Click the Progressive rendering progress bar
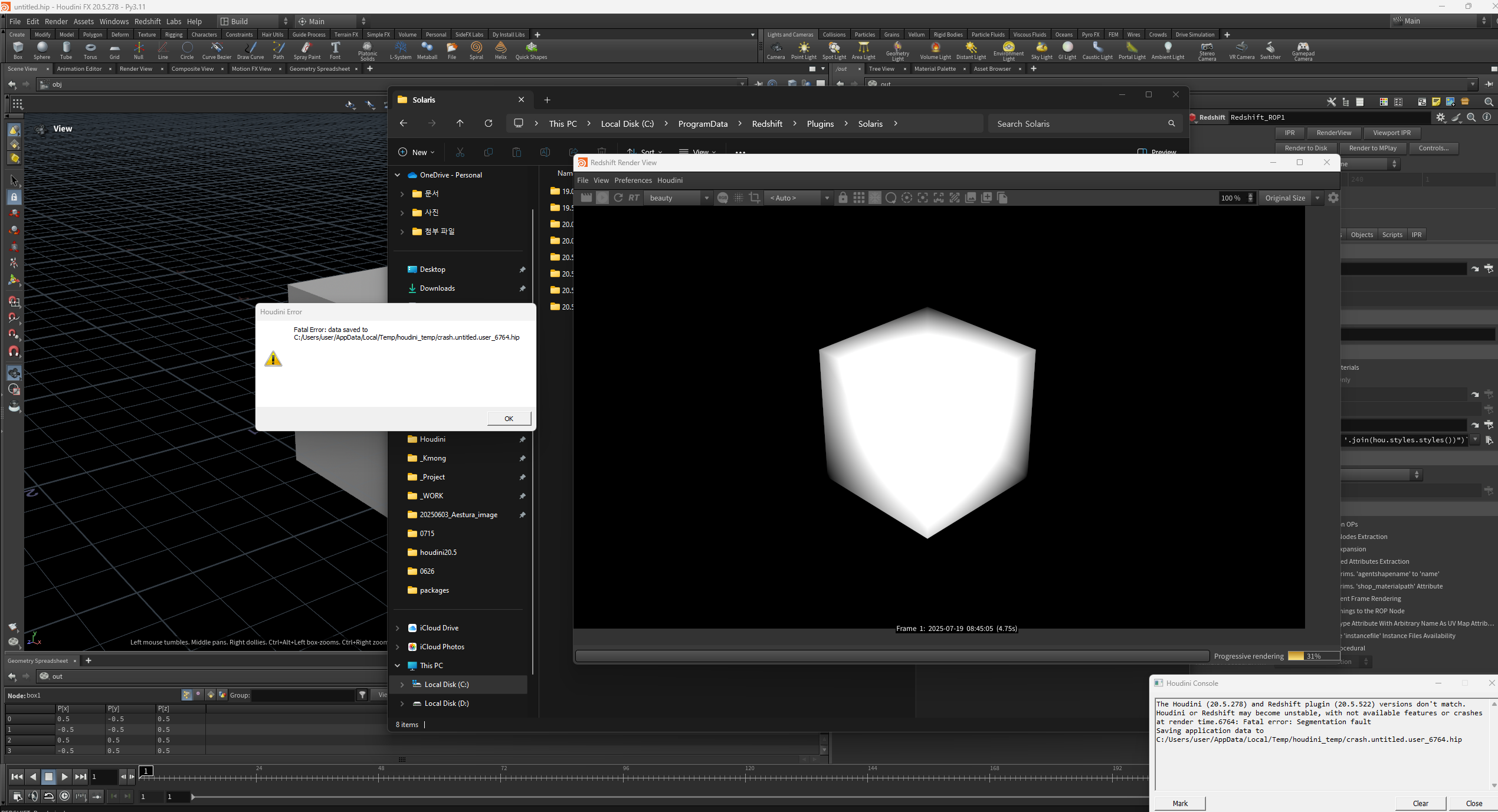This screenshot has width=1498, height=812. (x=1313, y=656)
